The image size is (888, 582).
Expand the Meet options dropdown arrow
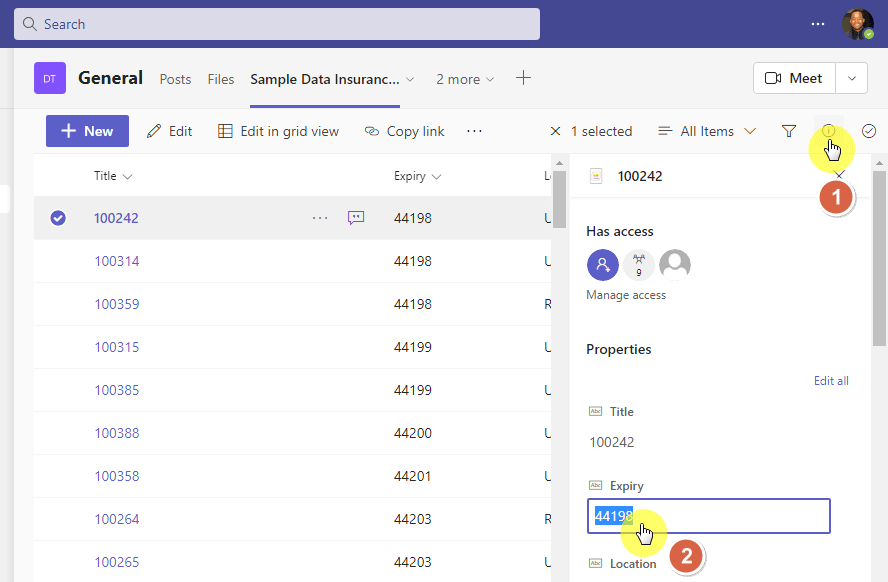click(x=852, y=78)
